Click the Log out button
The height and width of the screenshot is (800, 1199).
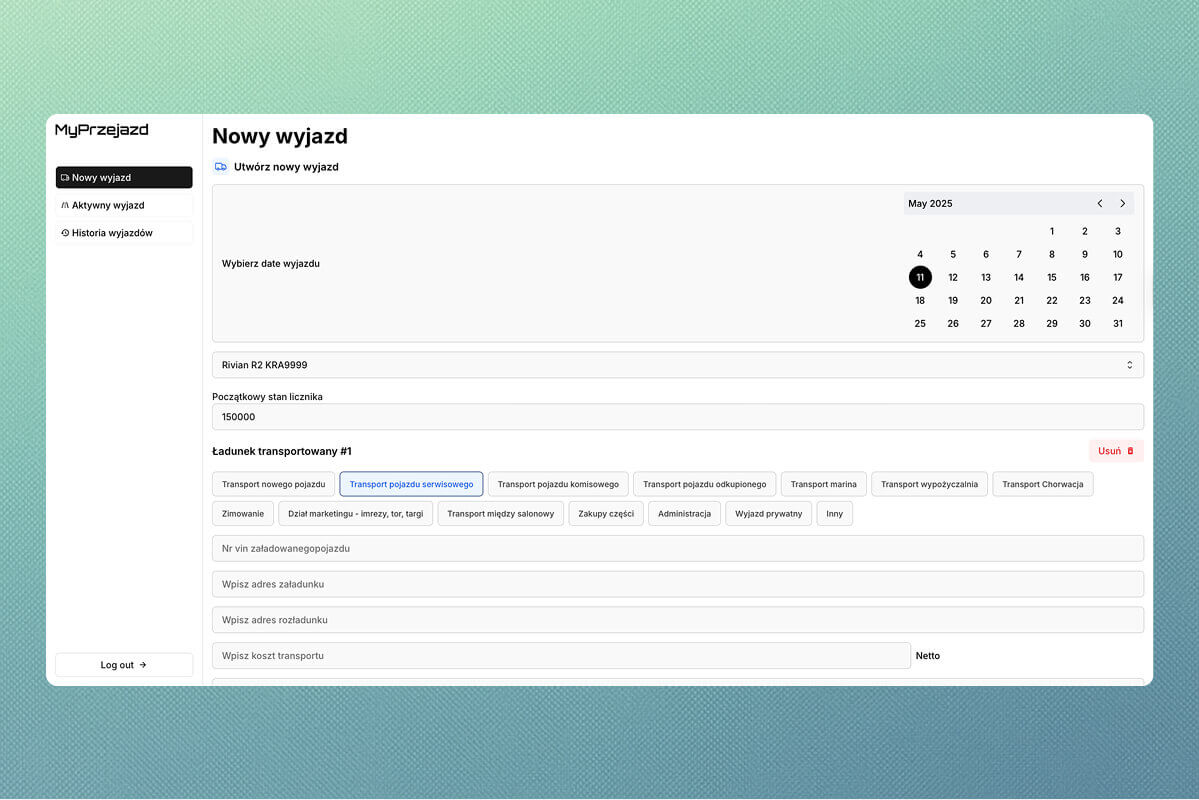coord(124,665)
